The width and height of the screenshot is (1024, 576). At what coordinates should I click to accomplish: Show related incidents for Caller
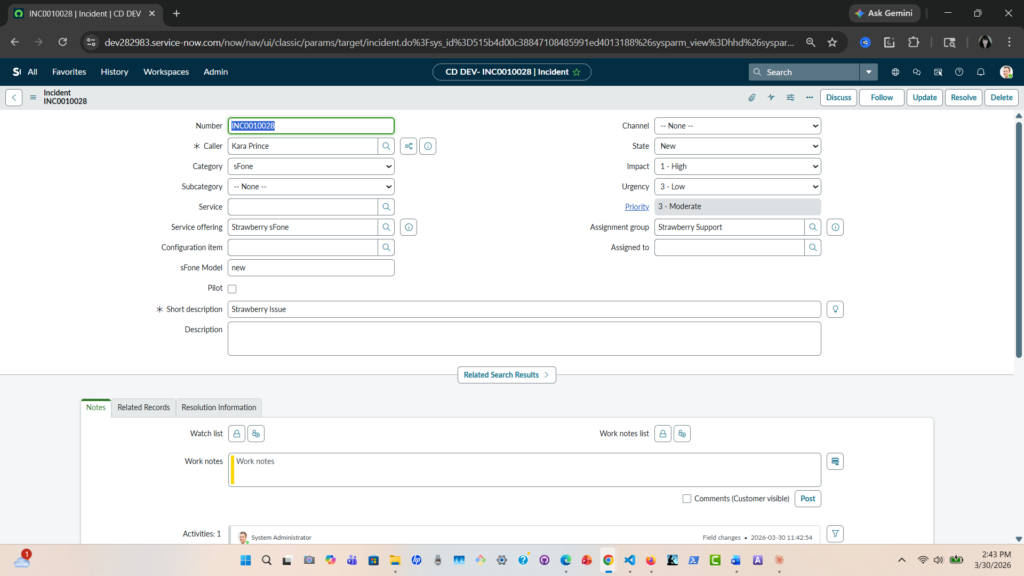tap(408, 146)
